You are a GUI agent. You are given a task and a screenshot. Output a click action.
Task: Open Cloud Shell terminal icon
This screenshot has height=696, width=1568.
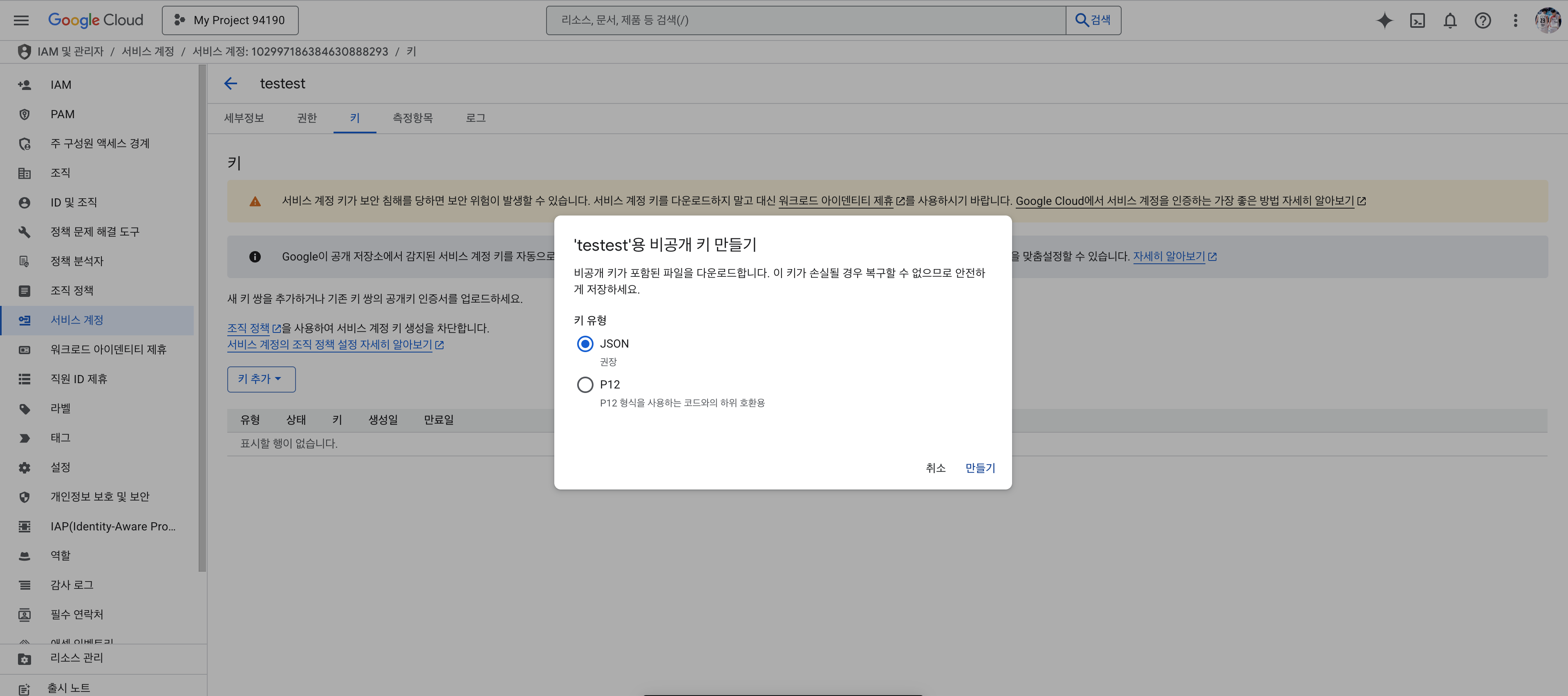[1417, 20]
